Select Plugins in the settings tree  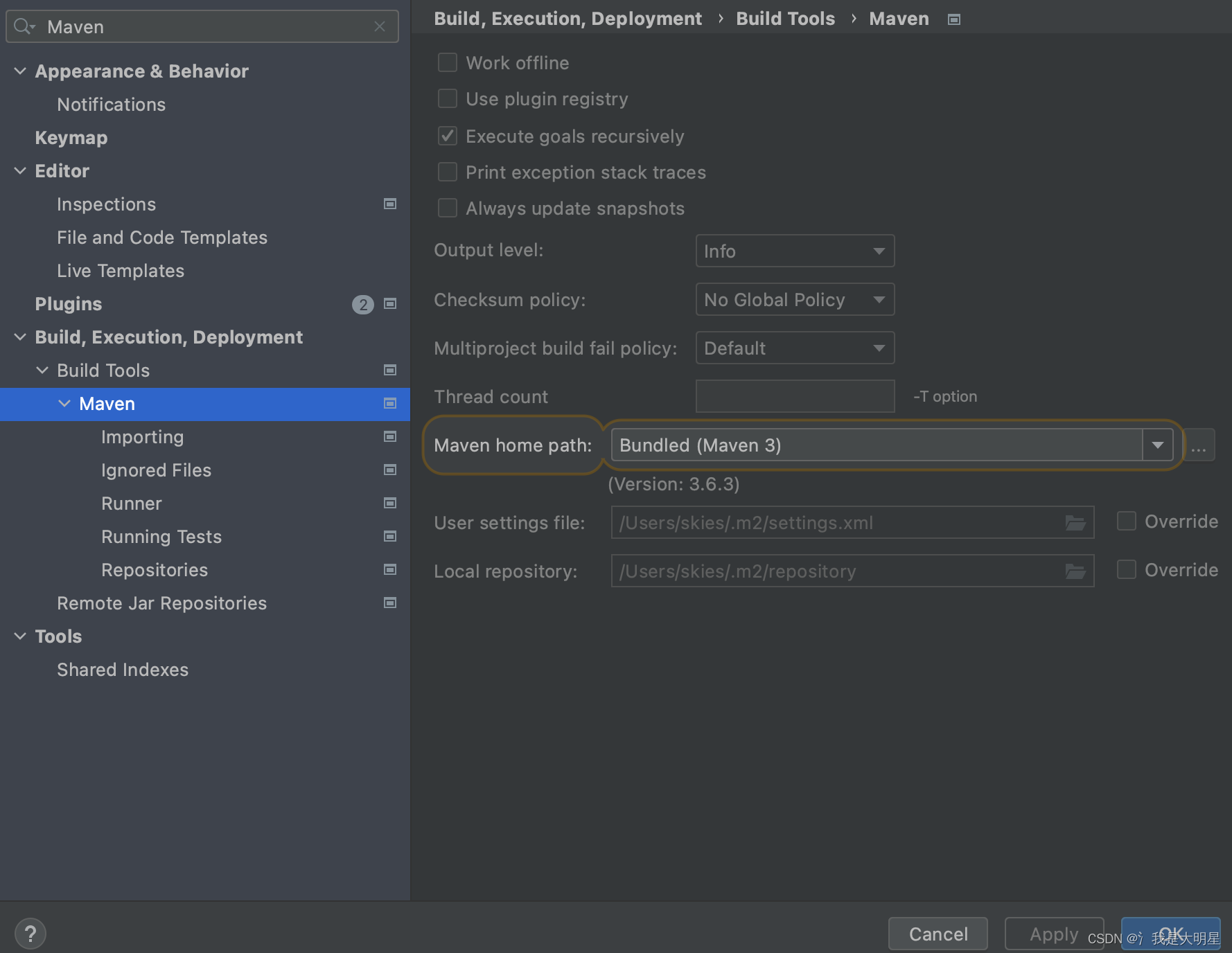coord(68,304)
